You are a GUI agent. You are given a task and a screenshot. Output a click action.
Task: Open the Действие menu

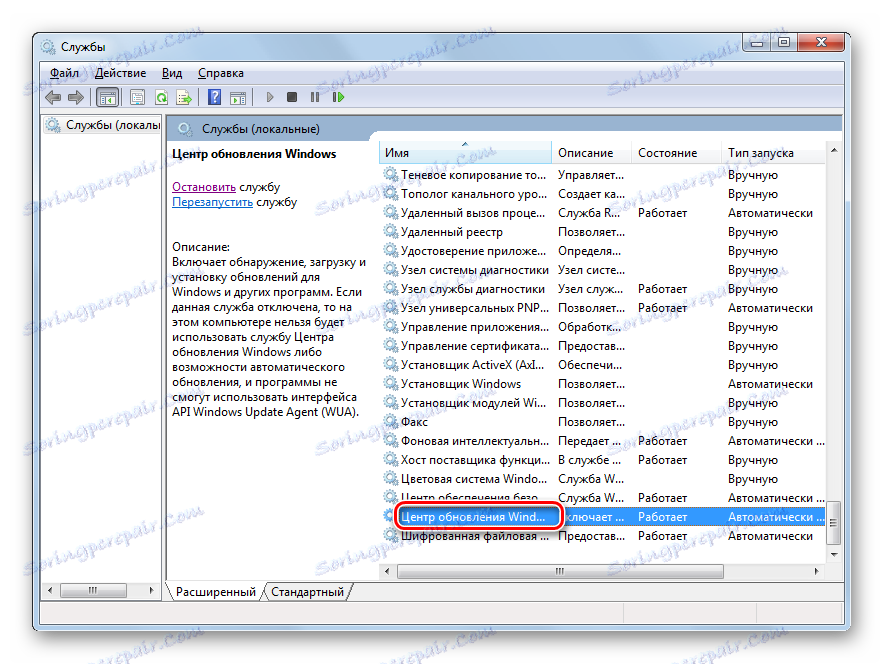coord(121,73)
